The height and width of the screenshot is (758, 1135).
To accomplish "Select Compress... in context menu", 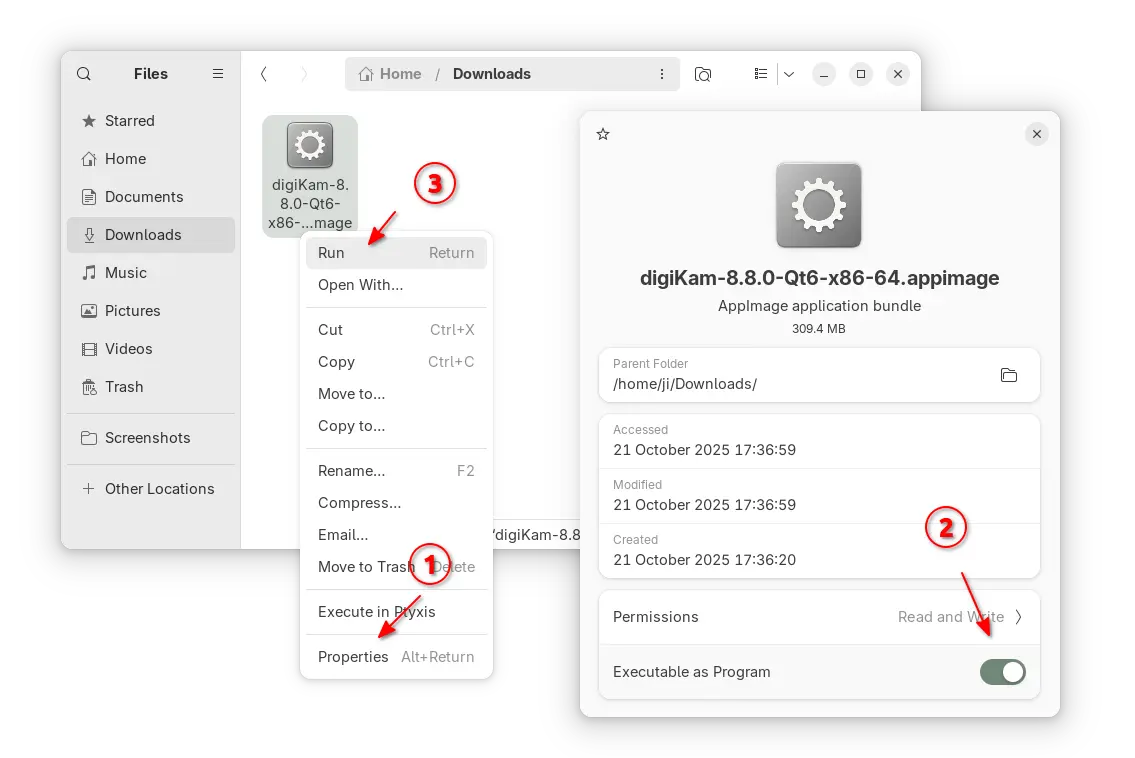I will (359, 503).
